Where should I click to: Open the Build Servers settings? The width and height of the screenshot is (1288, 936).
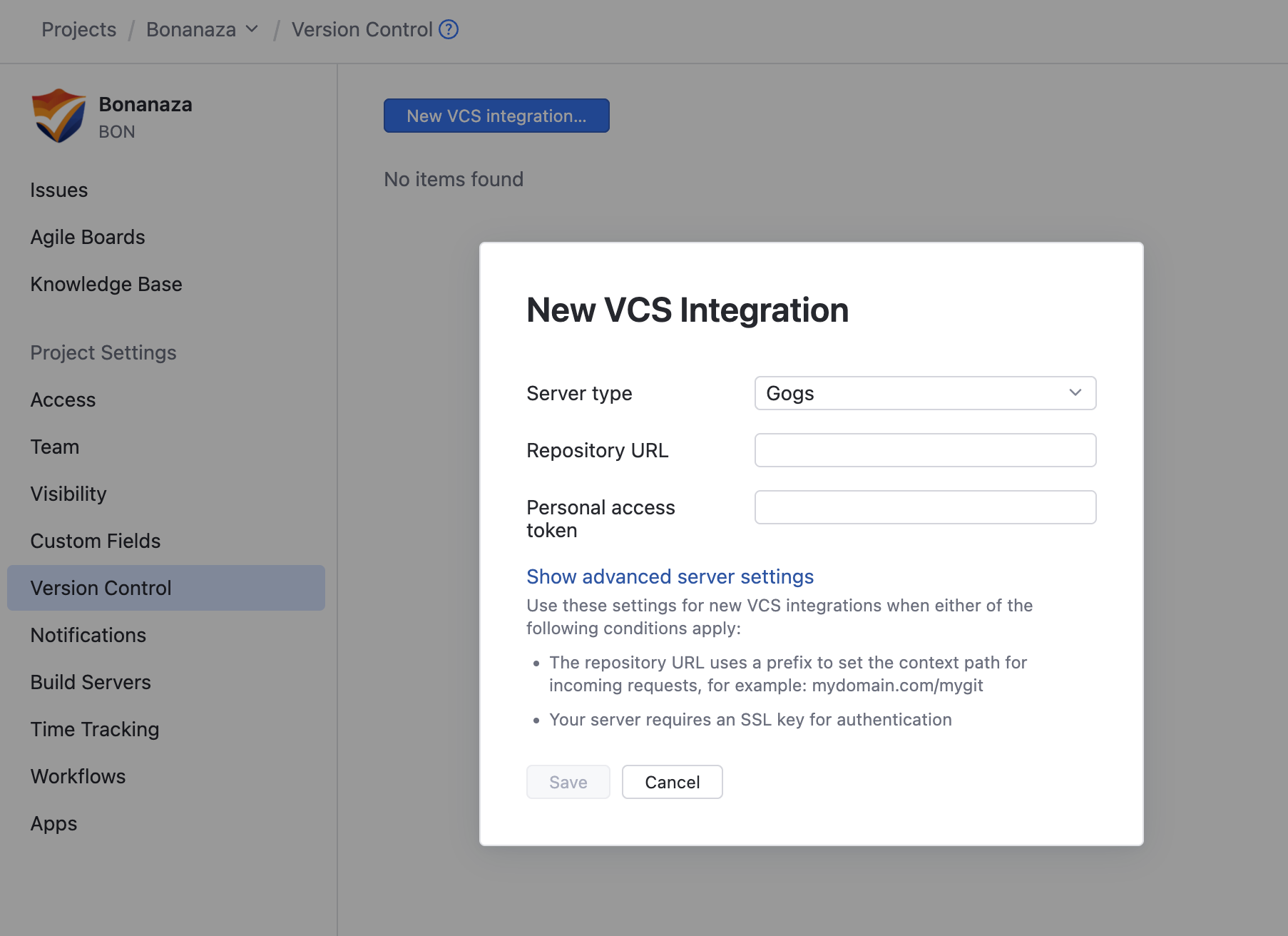(x=91, y=683)
